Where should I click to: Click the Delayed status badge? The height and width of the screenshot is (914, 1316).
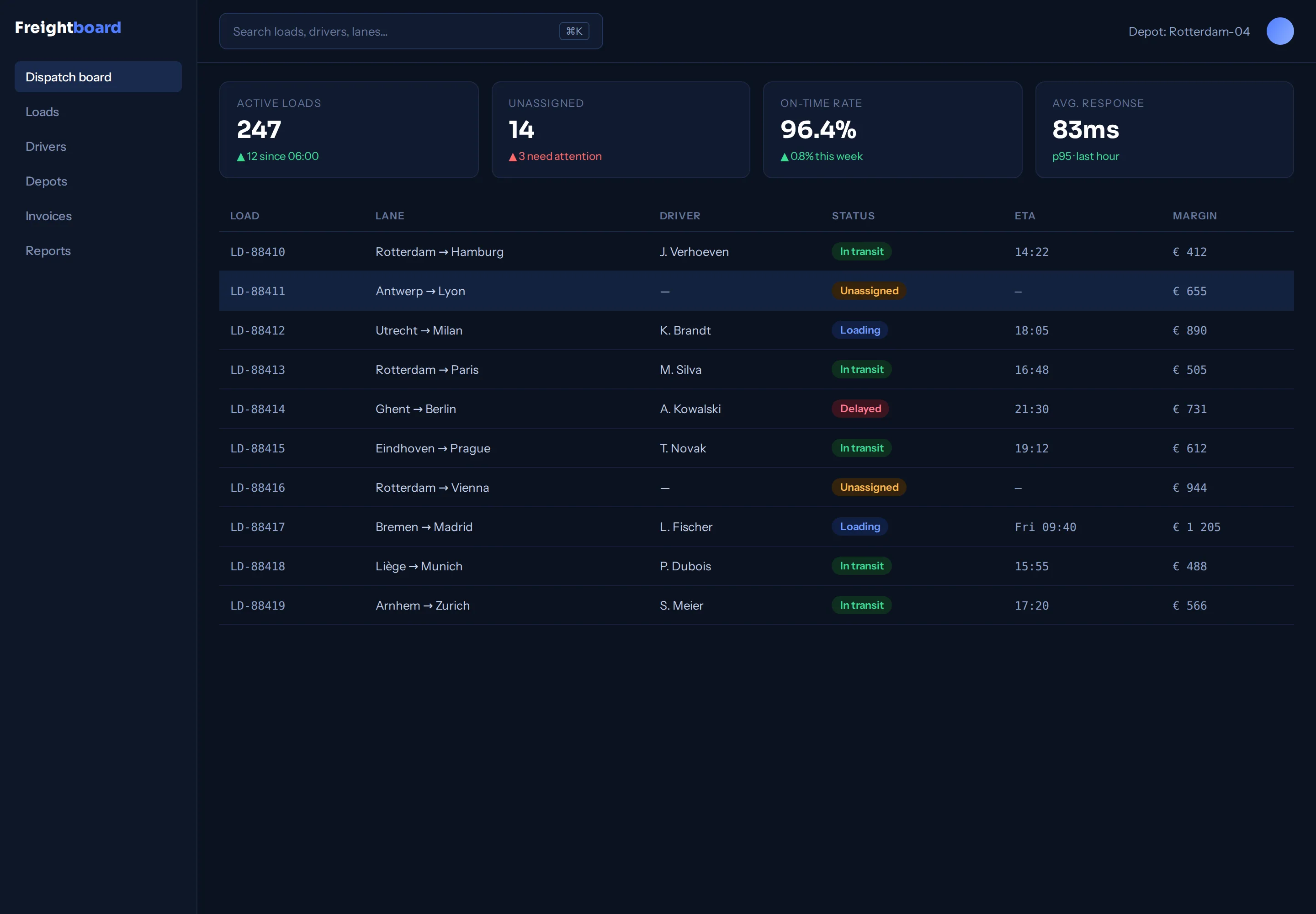860,409
